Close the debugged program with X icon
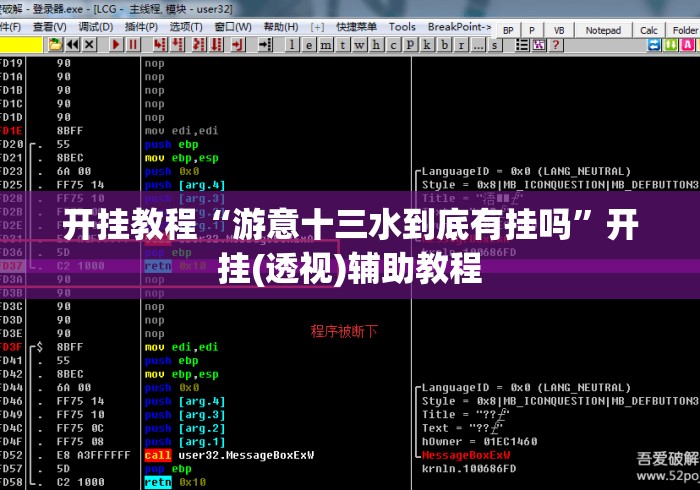 coord(89,45)
